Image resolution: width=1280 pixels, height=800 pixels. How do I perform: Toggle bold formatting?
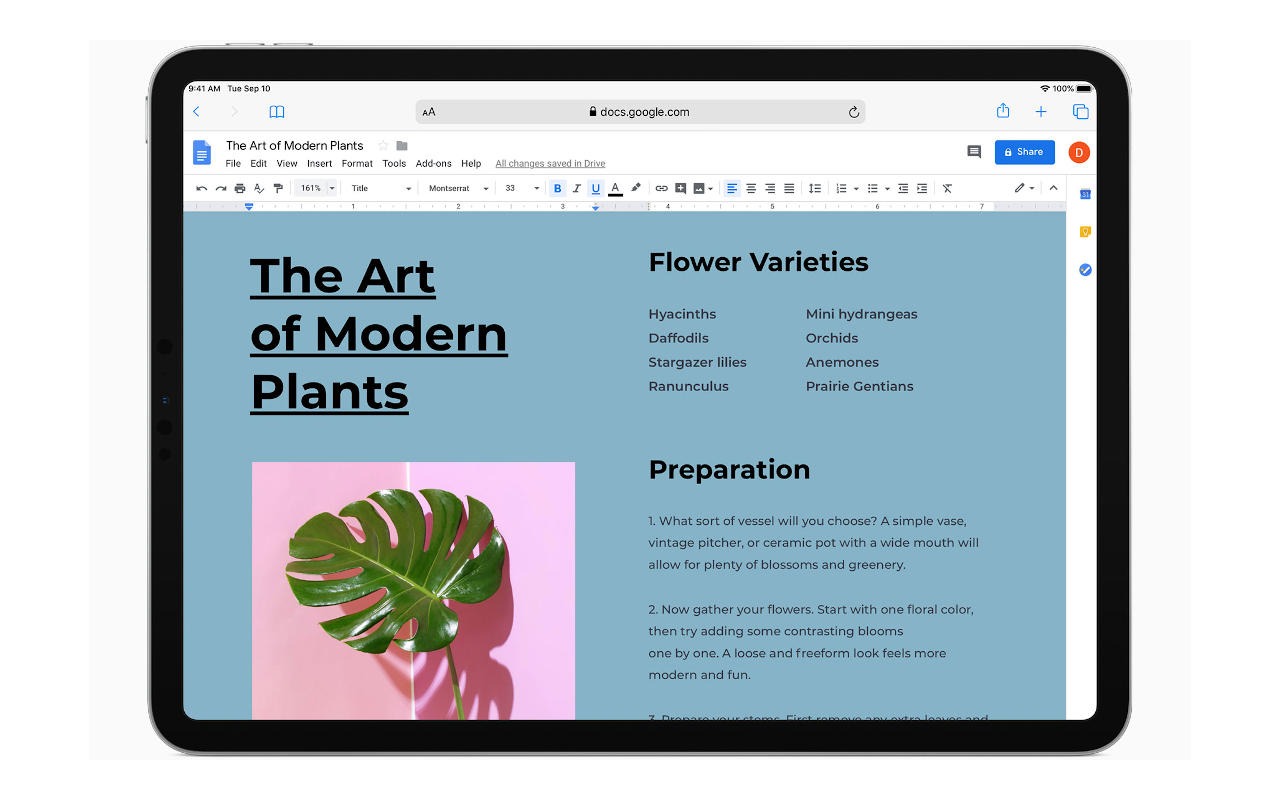tap(557, 188)
